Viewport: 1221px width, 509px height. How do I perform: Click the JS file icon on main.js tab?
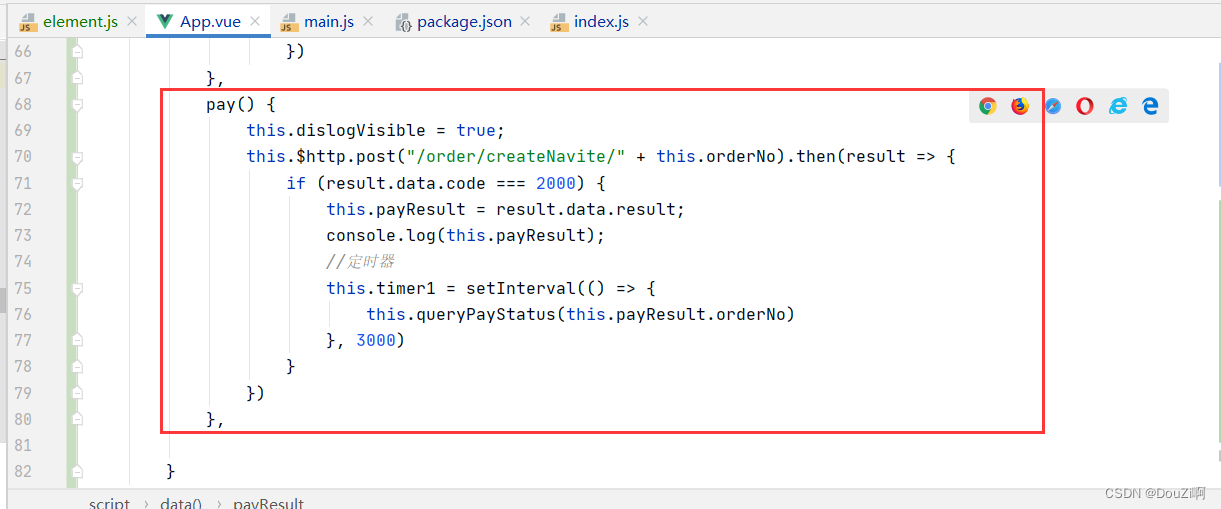tap(289, 22)
